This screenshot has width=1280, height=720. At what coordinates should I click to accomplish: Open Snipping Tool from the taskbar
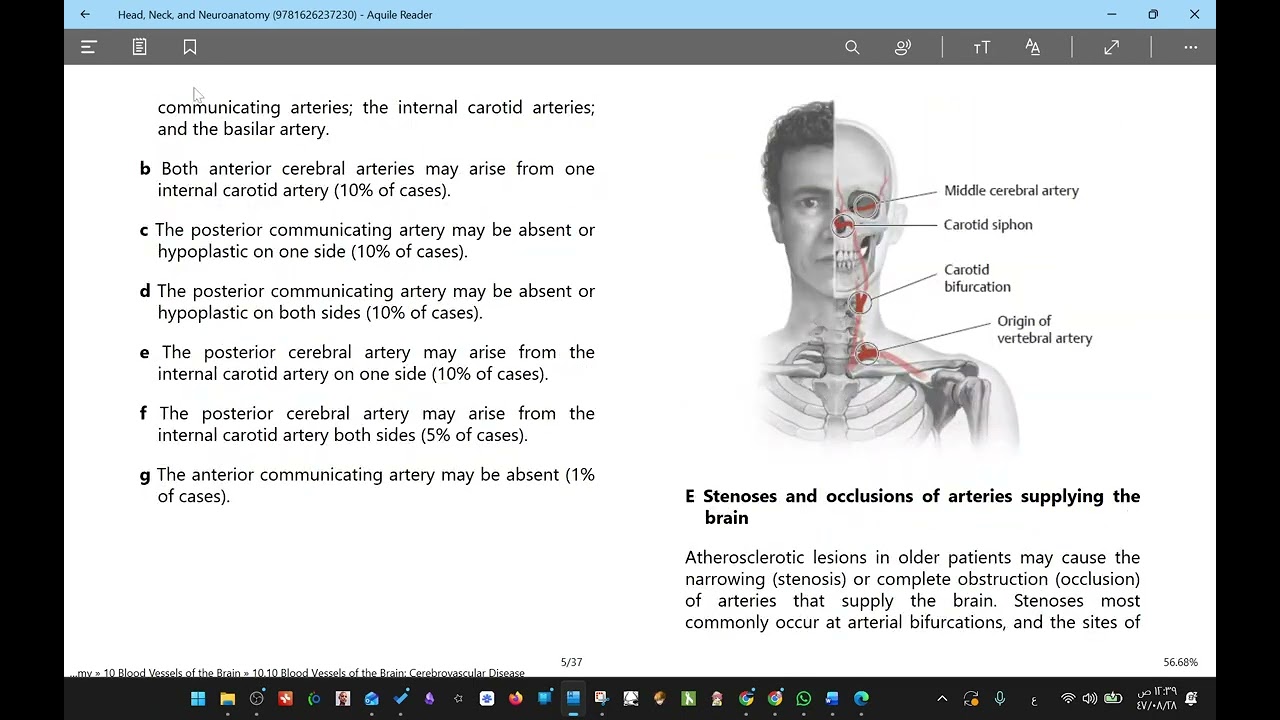[x=601, y=698]
